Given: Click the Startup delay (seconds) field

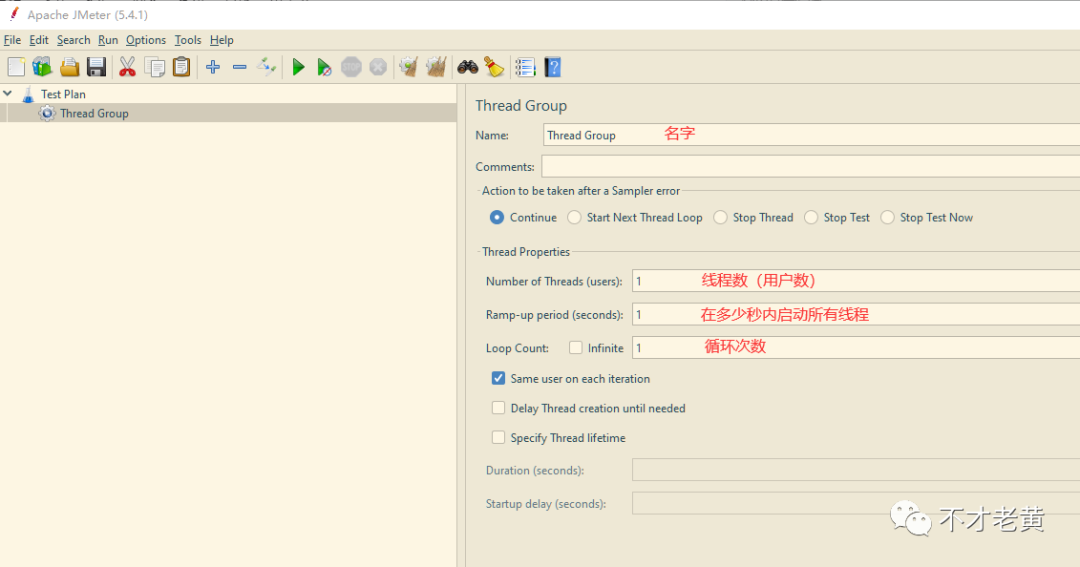Looking at the screenshot, I should [856, 504].
